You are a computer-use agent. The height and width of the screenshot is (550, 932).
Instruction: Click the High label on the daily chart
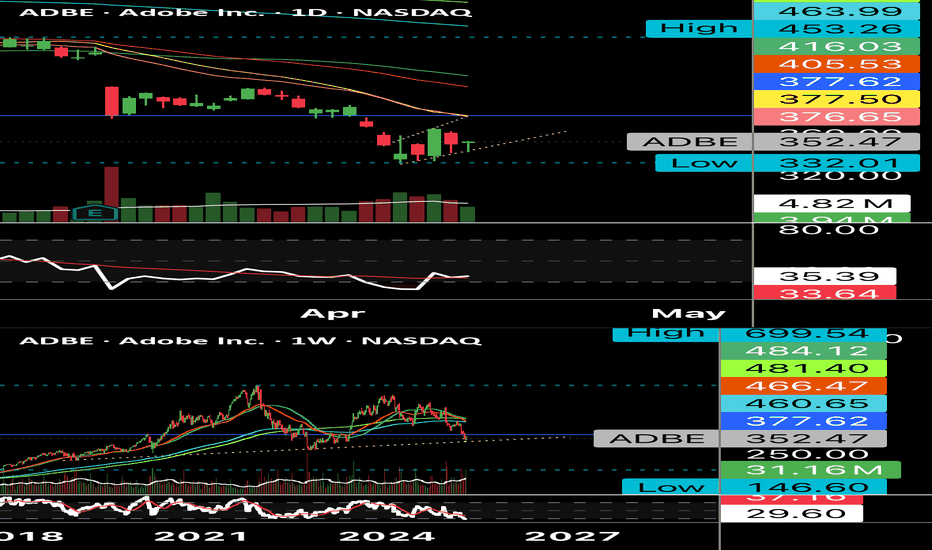point(699,29)
